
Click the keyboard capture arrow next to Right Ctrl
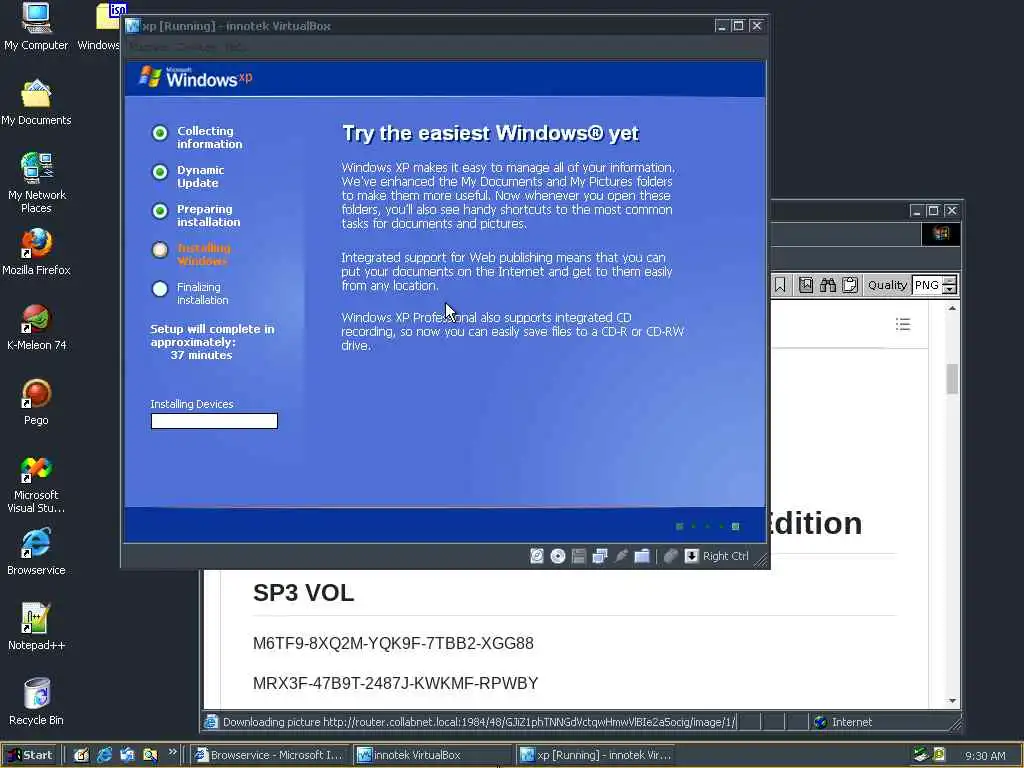(692, 556)
